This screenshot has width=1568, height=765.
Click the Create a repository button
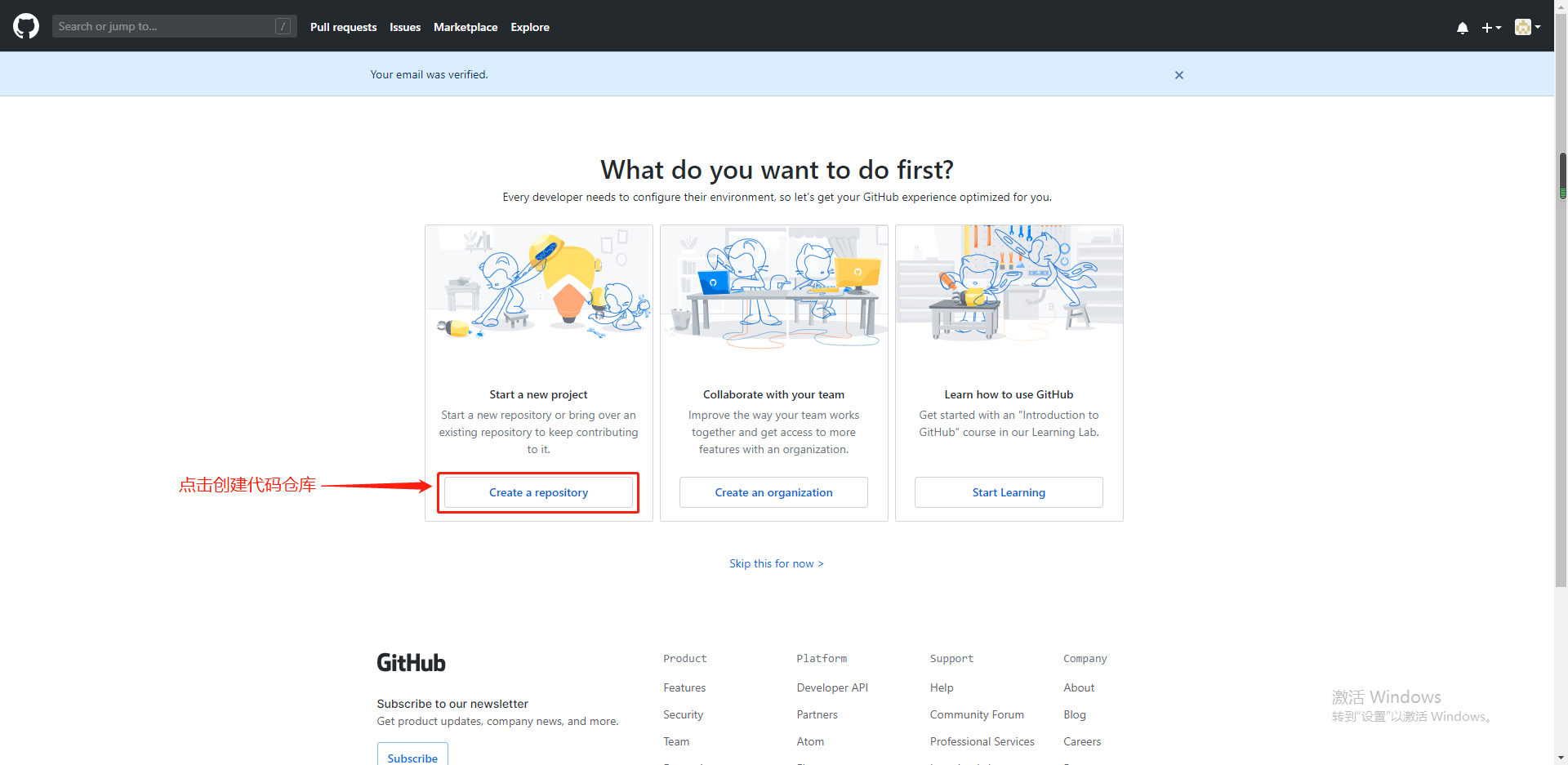tap(538, 492)
